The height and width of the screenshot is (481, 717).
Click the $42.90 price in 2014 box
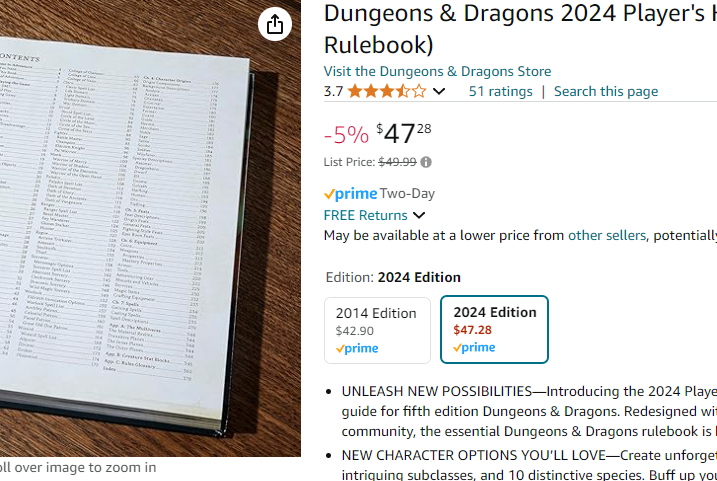pos(354,331)
